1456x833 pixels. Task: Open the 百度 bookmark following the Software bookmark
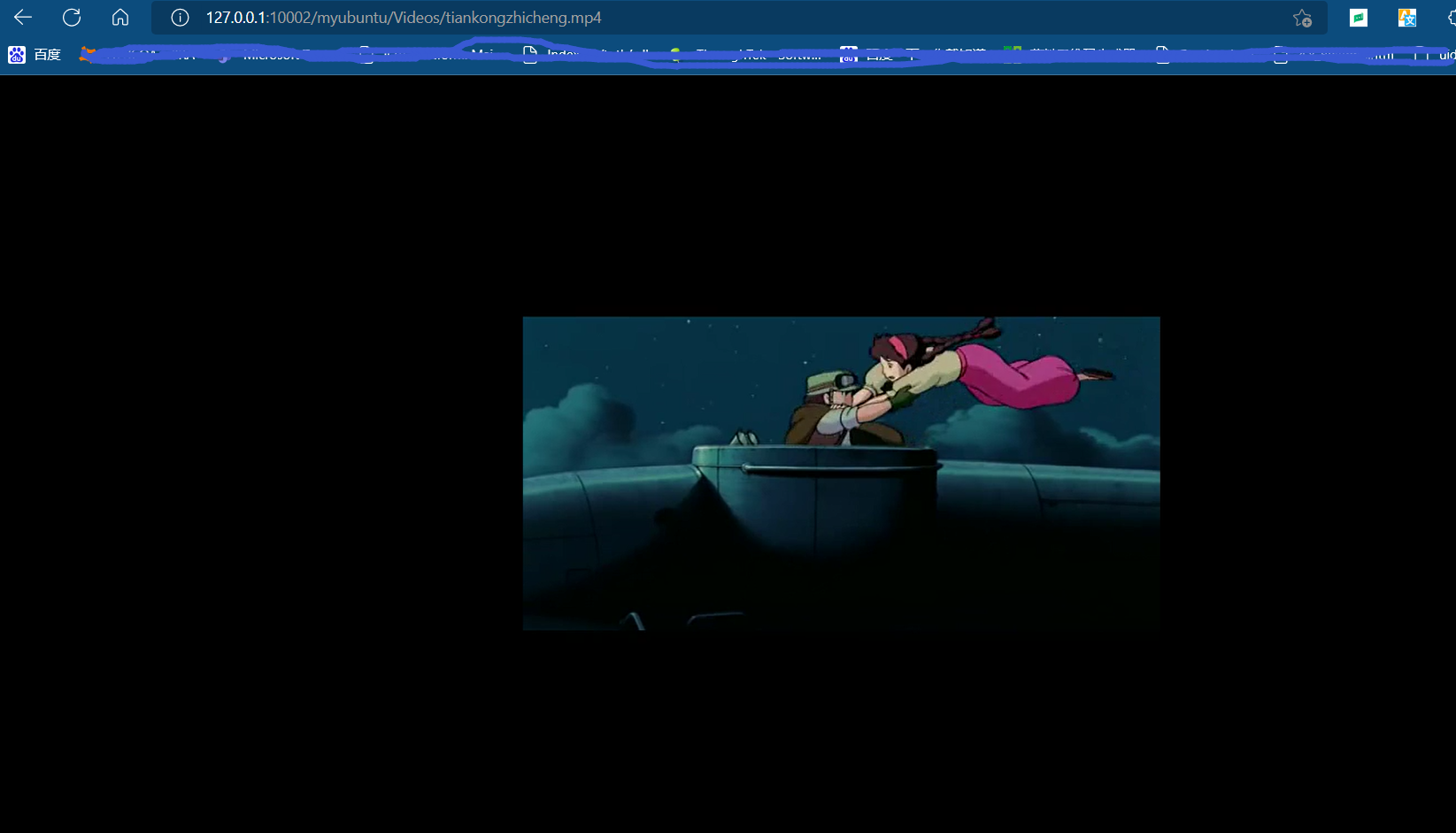coord(867,55)
